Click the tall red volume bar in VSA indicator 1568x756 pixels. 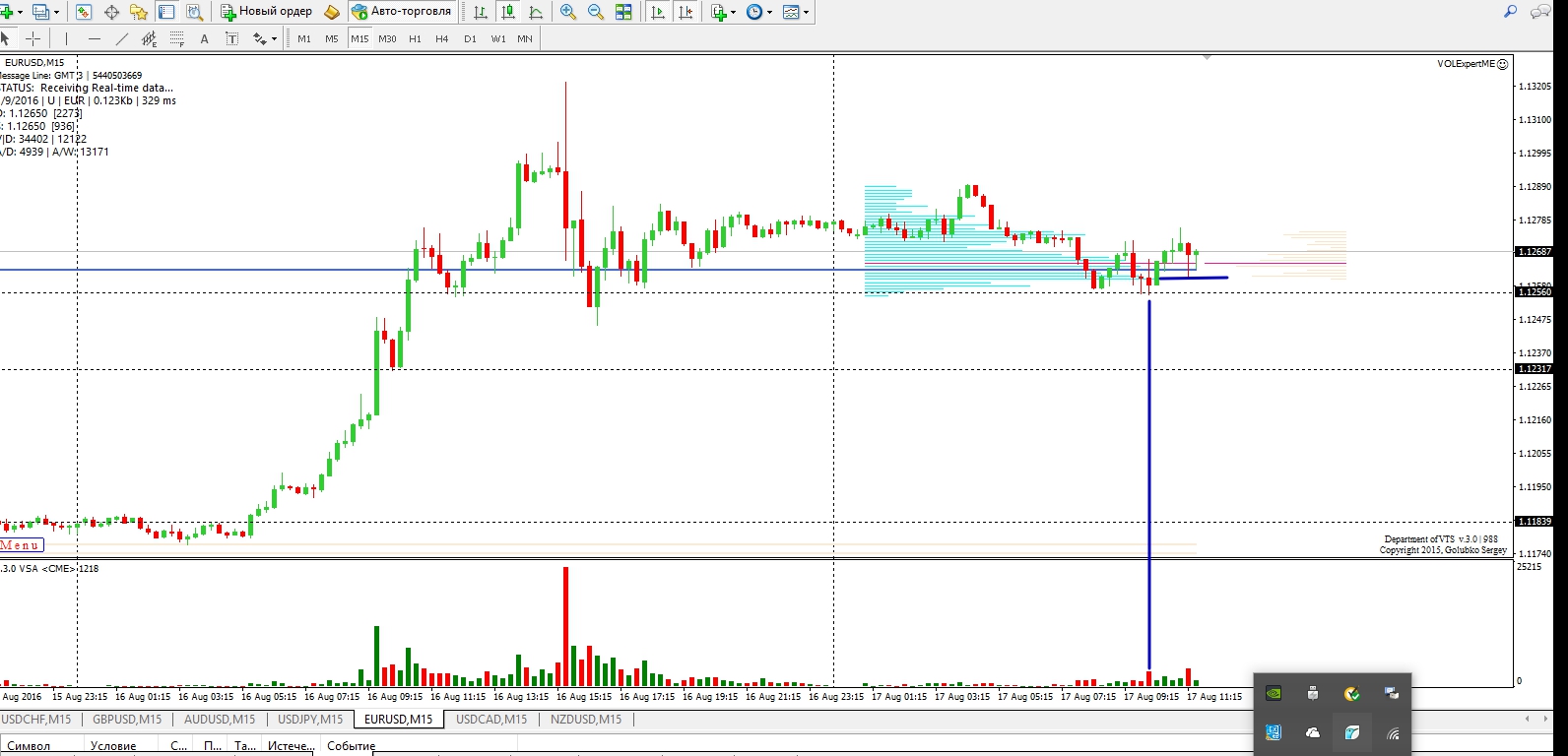[x=566, y=626]
